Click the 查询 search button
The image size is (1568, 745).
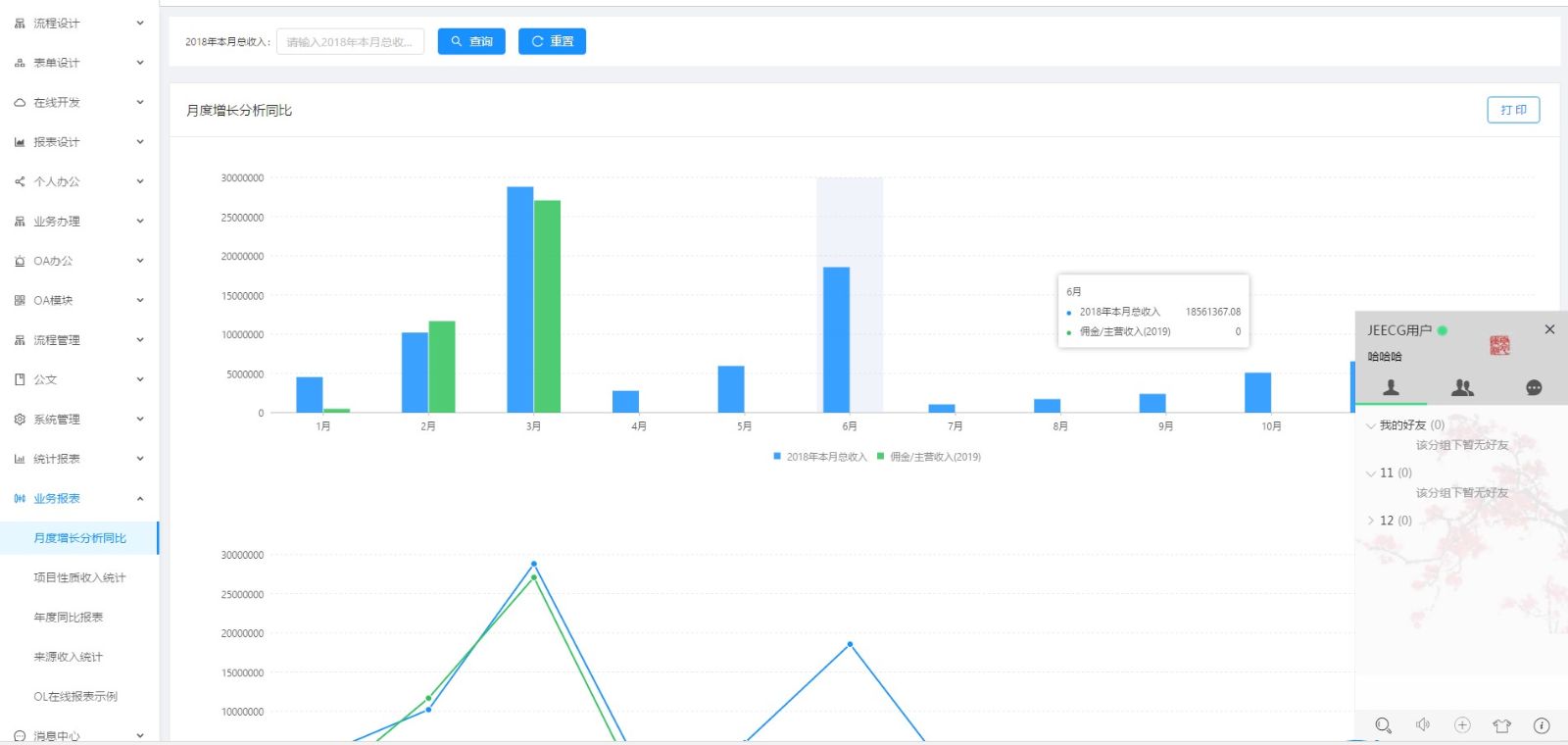[x=471, y=41]
